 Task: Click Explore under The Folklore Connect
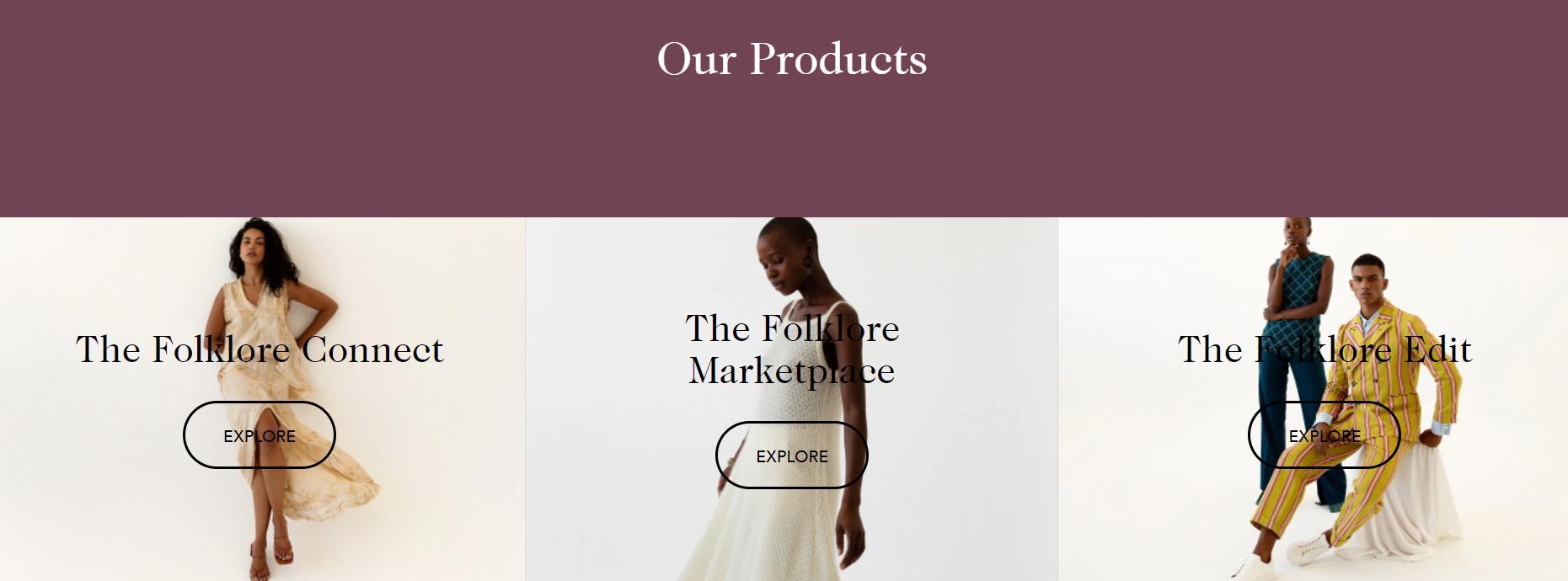point(260,435)
